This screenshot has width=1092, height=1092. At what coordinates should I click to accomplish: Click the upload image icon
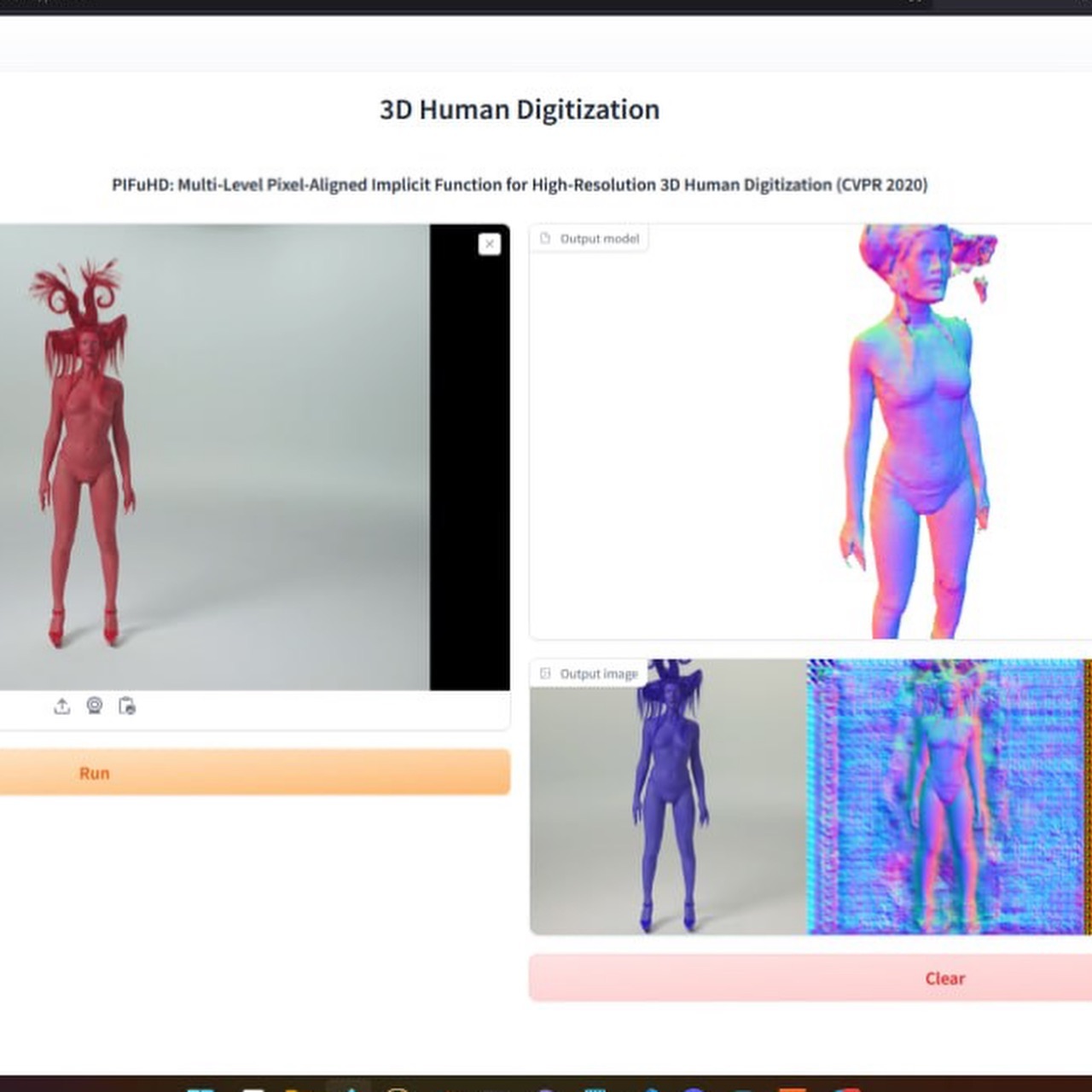click(x=61, y=706)
